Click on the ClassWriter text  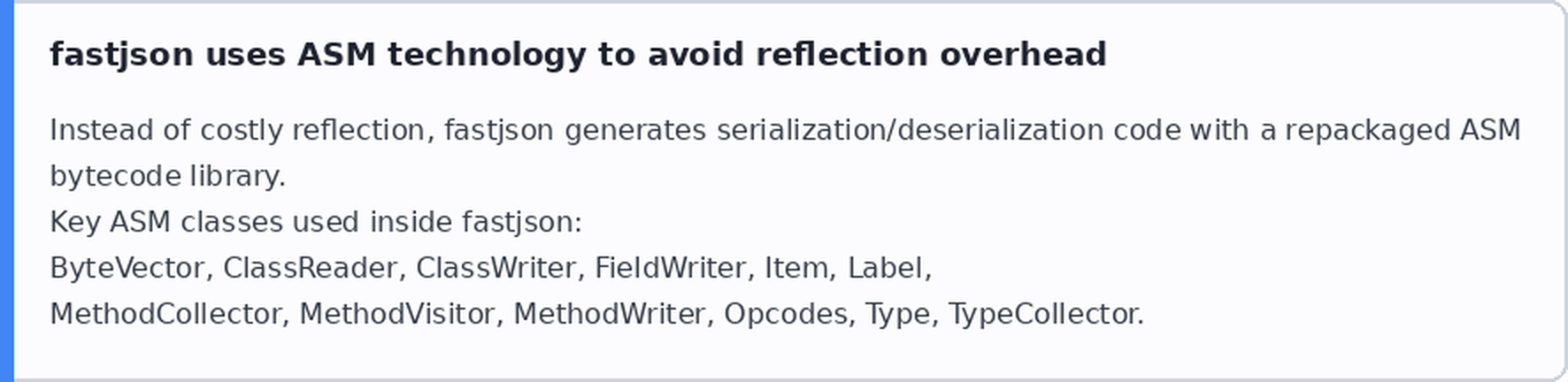pyautogui.click(x=496, y=268)
